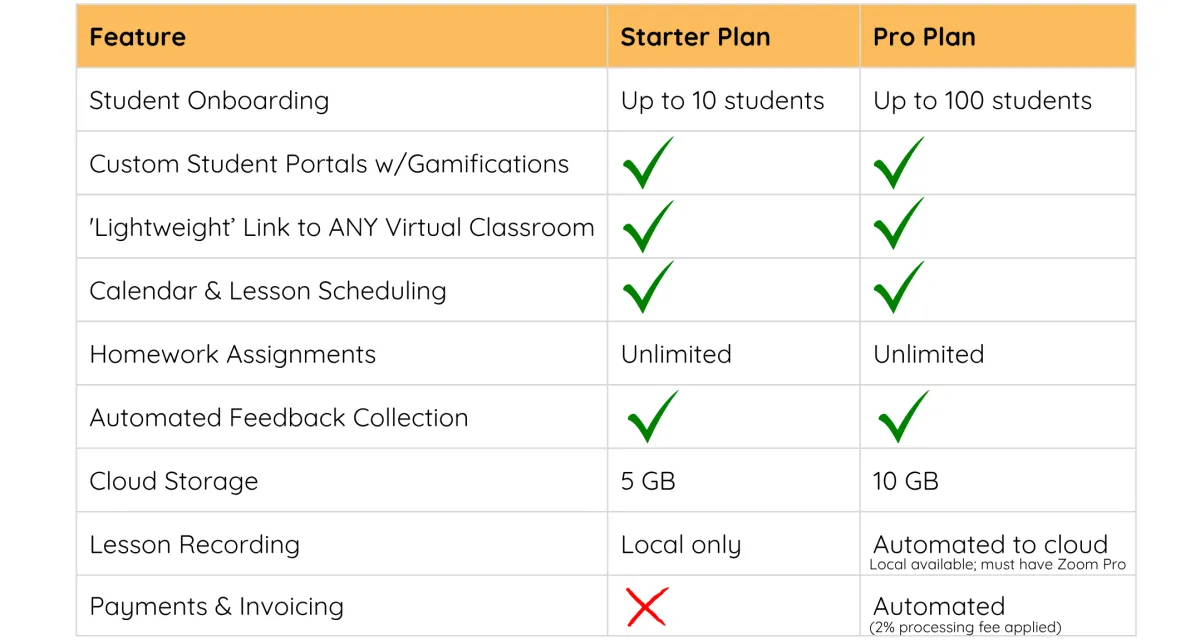The width and height of the screenshot is (1200, 640).
Task: Click Pro Plan checkmark for Lightweight Link row
Action: click(898, 224)
